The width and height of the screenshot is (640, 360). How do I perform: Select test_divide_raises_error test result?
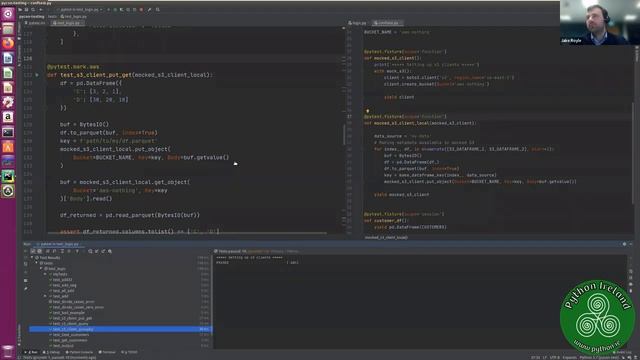[73, 302]
